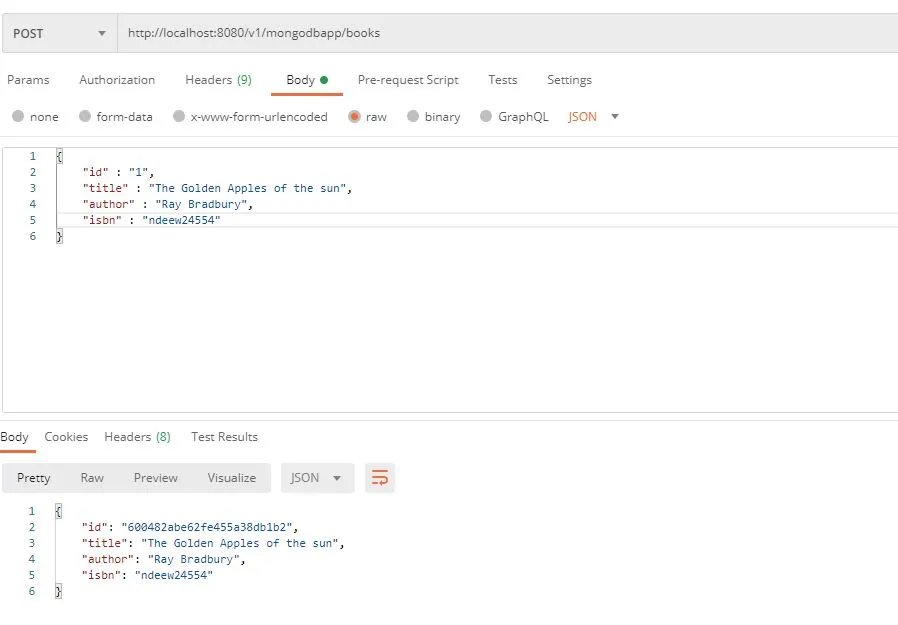
Task: View response Cookies tab
Action: [66, 436]
